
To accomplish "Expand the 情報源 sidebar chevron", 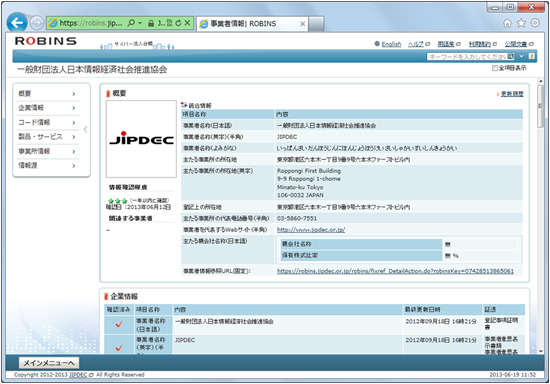I will 74,166.
